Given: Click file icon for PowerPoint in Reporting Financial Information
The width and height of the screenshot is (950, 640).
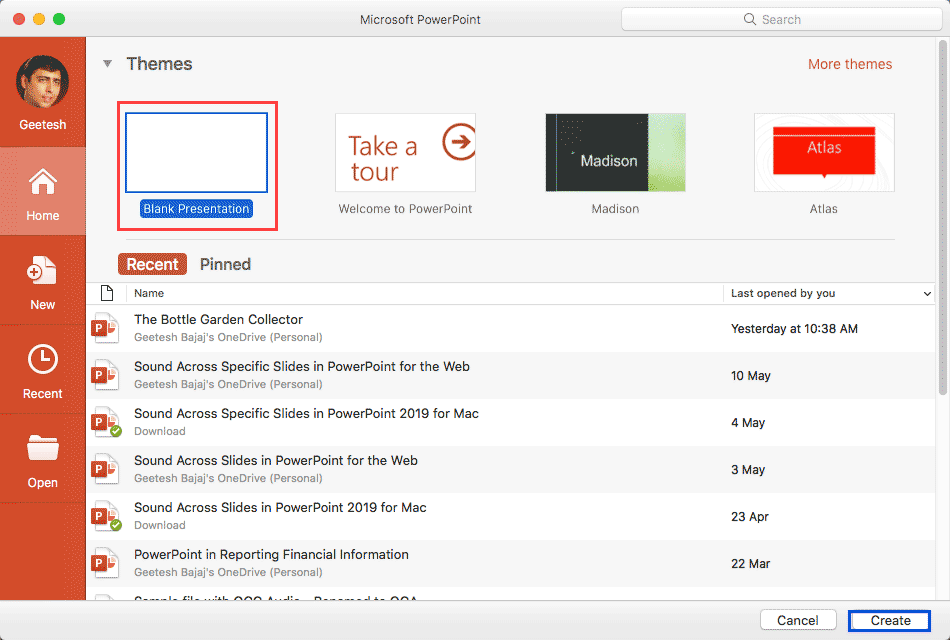Looking at the screenshot, I should (105, 563).
